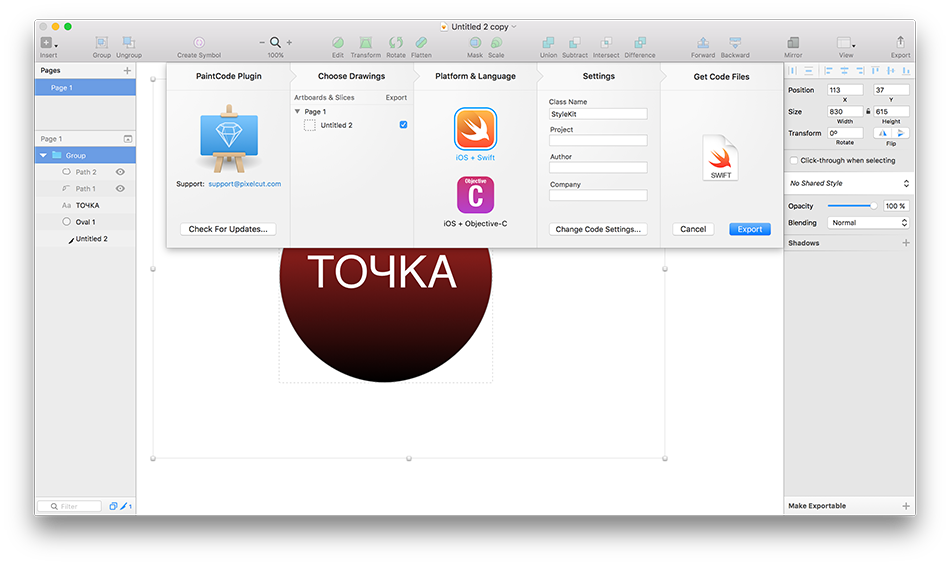Click Check For Updates button

coord(228,229)
